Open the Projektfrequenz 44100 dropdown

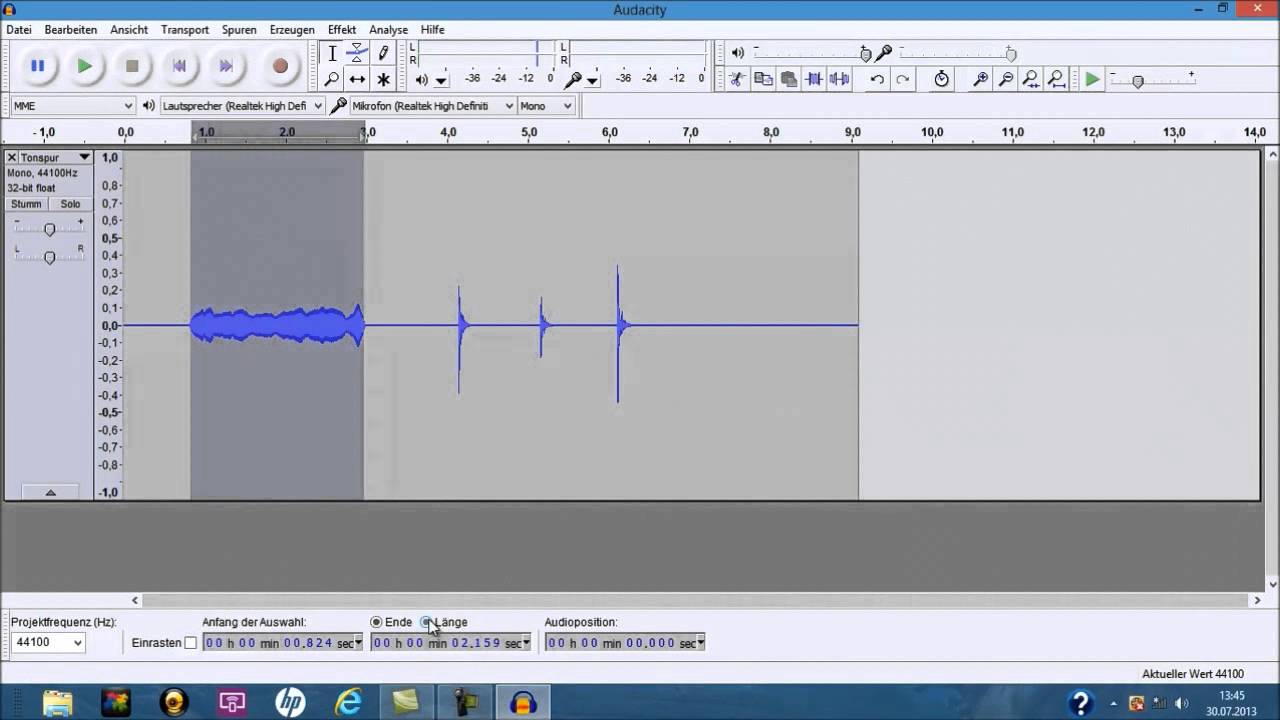[x=48, y=643]
